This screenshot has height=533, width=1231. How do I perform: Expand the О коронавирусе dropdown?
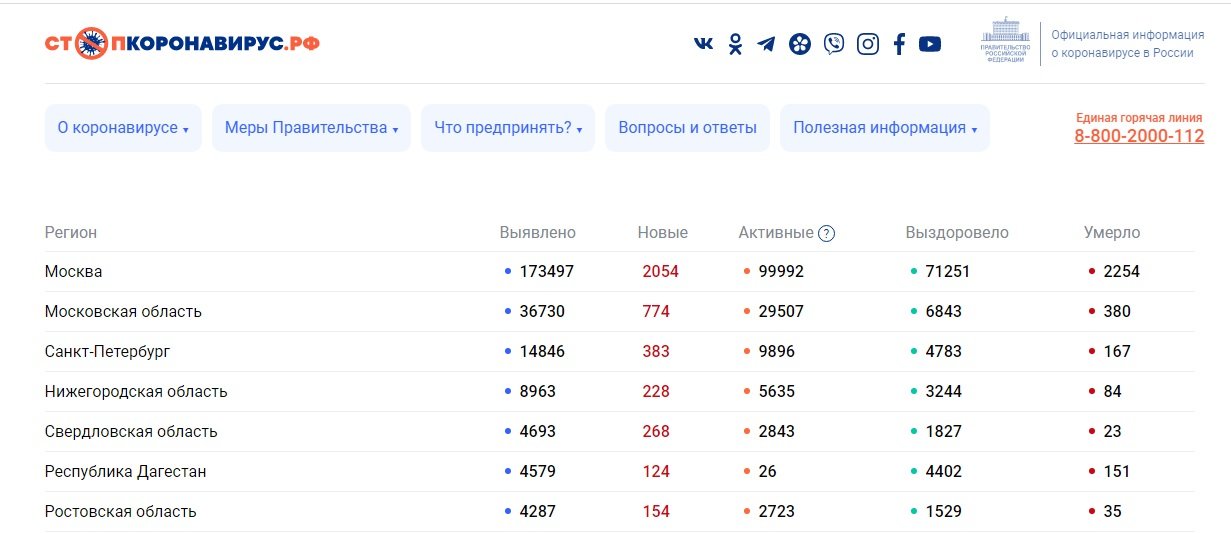pos(123,128)
